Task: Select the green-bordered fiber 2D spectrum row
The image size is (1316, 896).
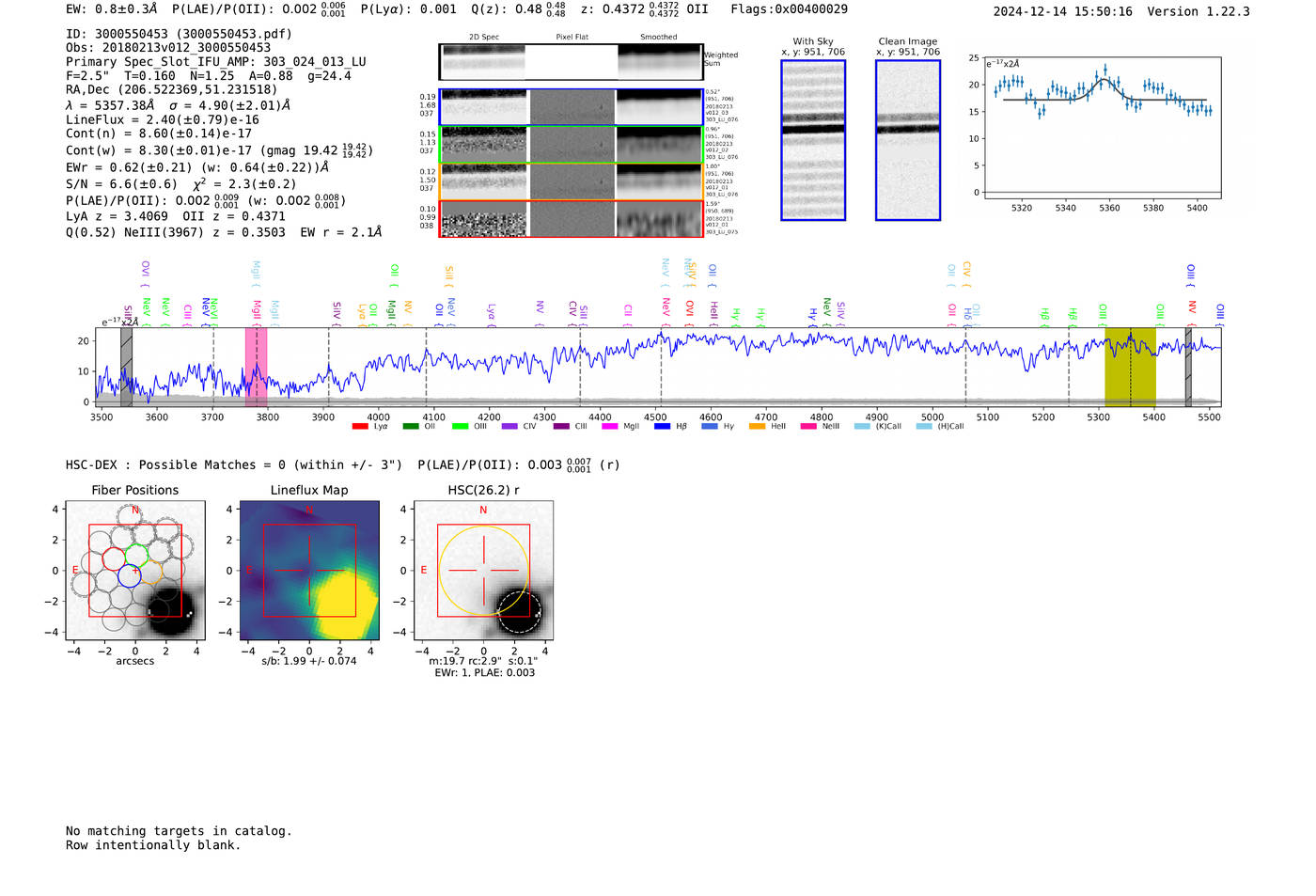Action: click(571, 144)
